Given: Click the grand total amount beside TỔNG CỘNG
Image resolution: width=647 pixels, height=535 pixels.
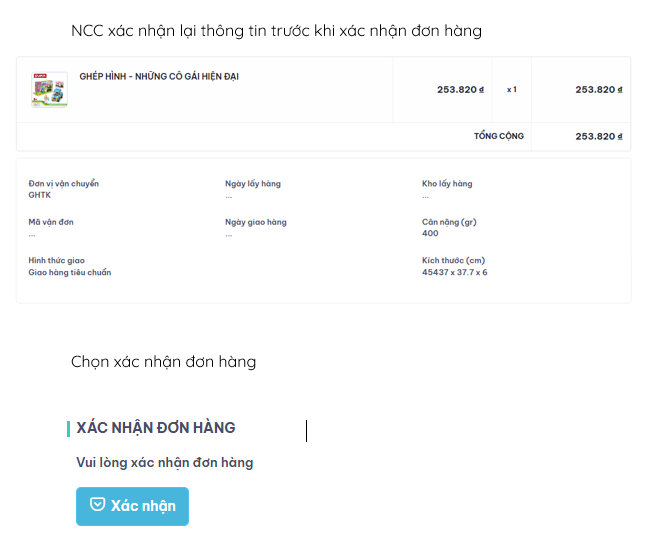Looking at the screenshot, I should click(x=598, y=136).
